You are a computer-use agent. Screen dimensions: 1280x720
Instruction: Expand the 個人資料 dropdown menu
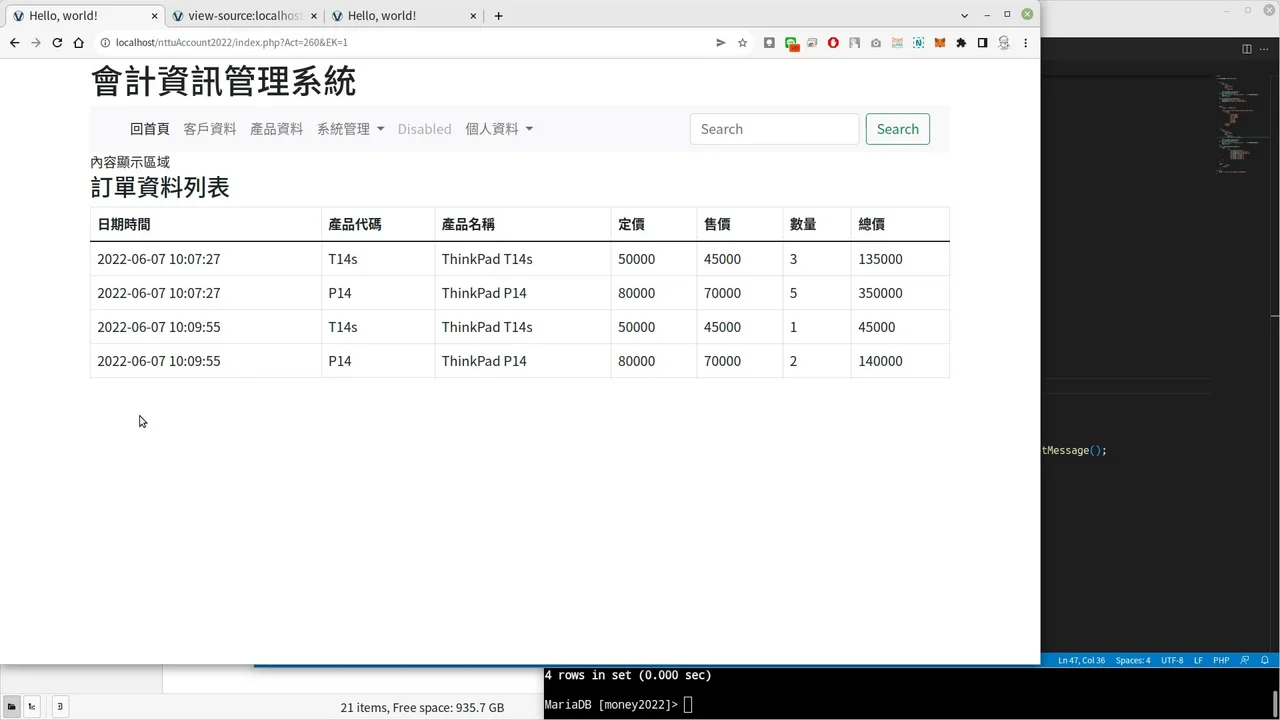click(x=498, y=129)
